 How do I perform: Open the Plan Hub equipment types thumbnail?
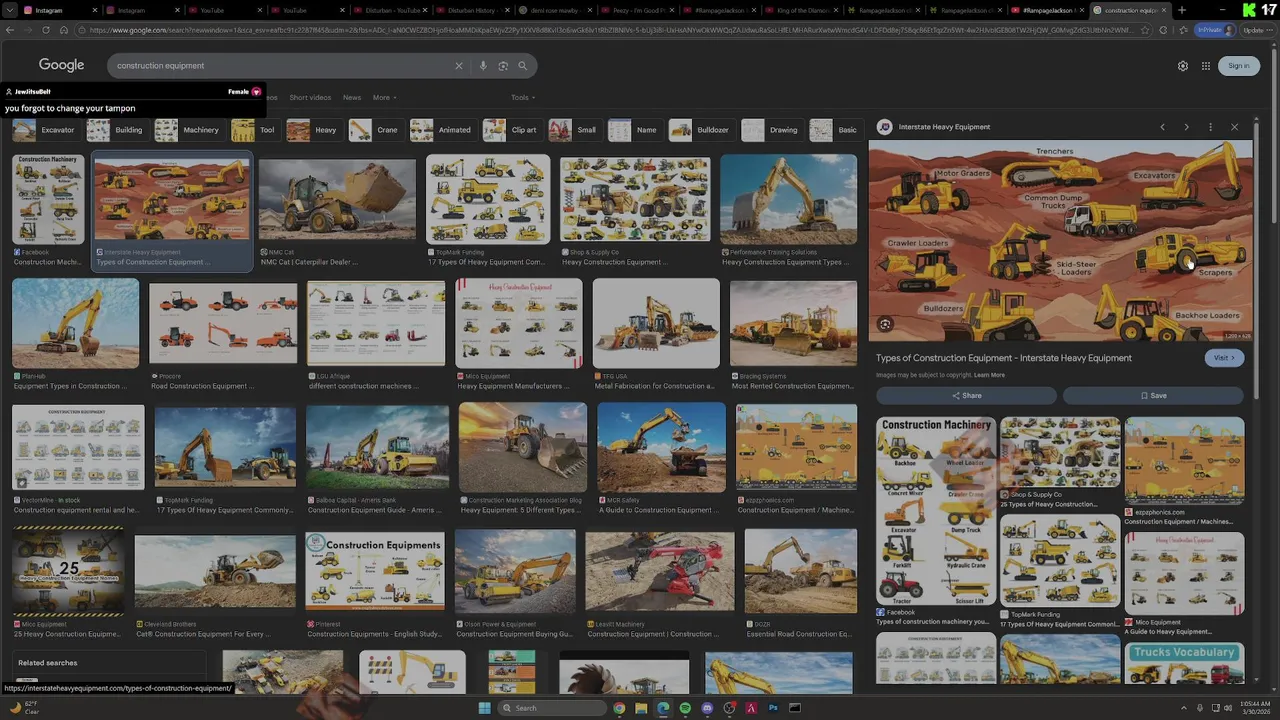75,324
